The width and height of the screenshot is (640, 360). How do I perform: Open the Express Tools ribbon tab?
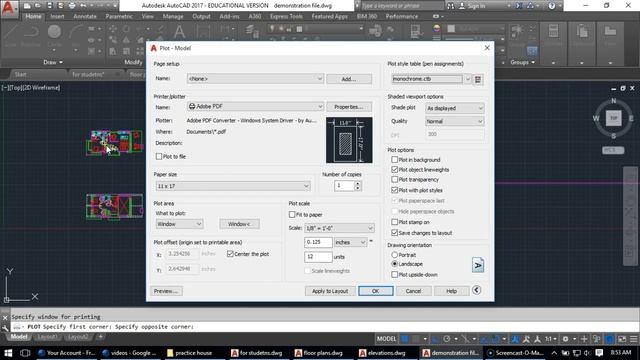[286, 16]
